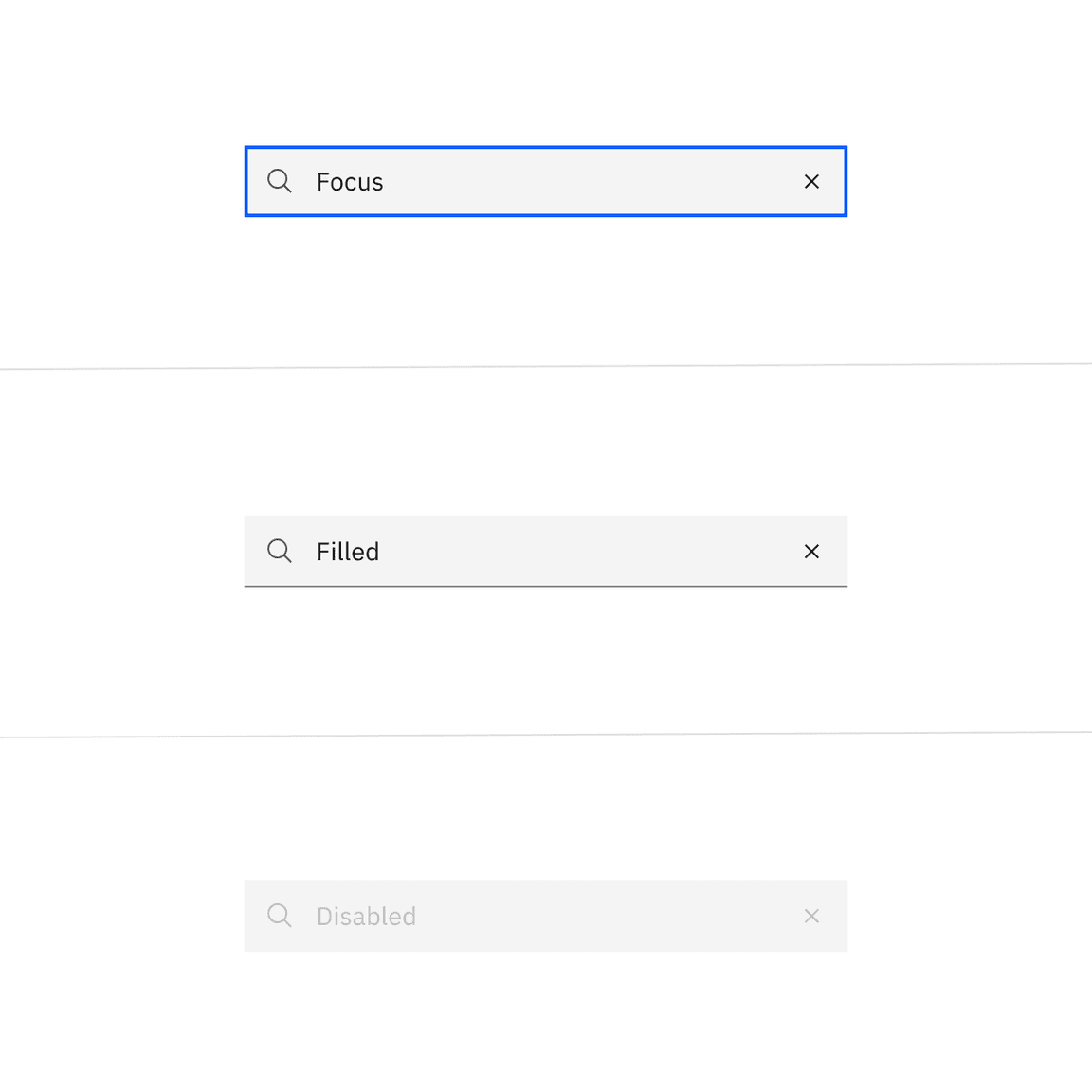
Task: Click the letter 'F' at the start of 'Filled'
Action: [x=323, y=552]
